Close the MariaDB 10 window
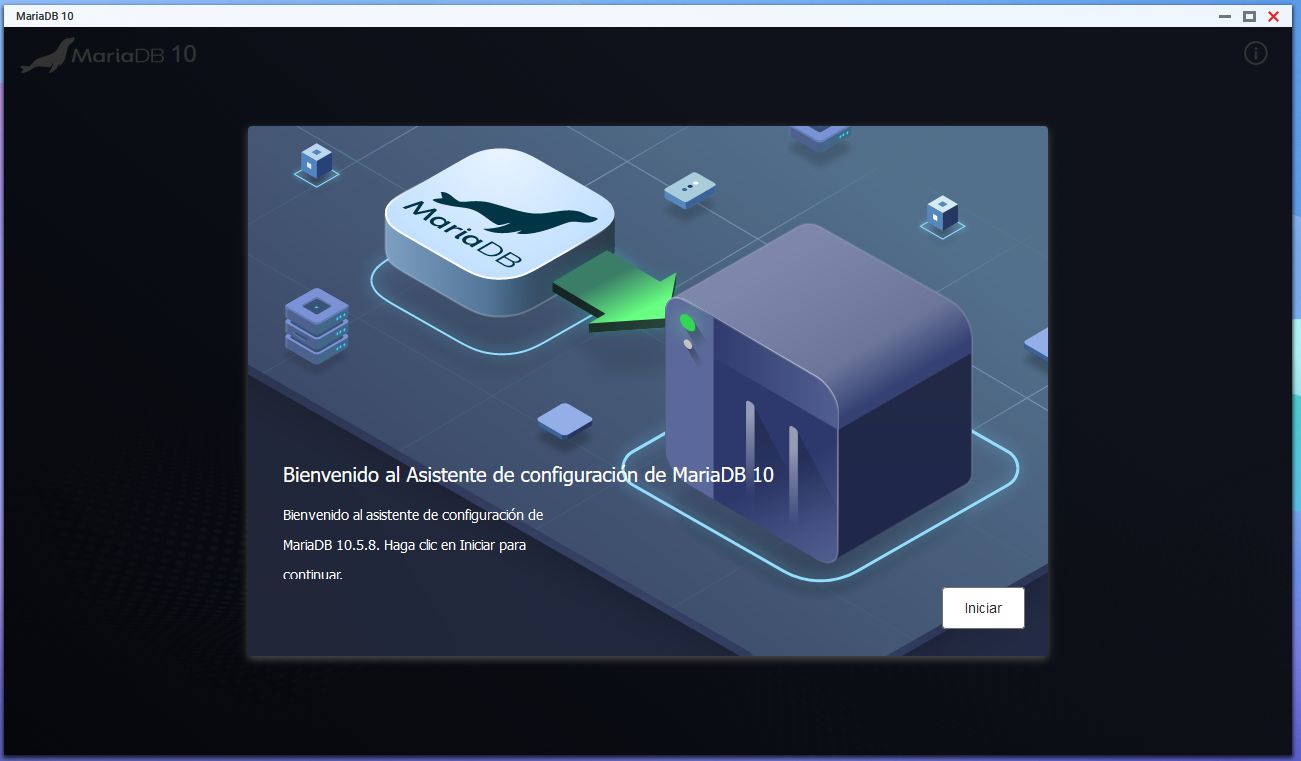 pyautogui.click(x=1273, y=16)
